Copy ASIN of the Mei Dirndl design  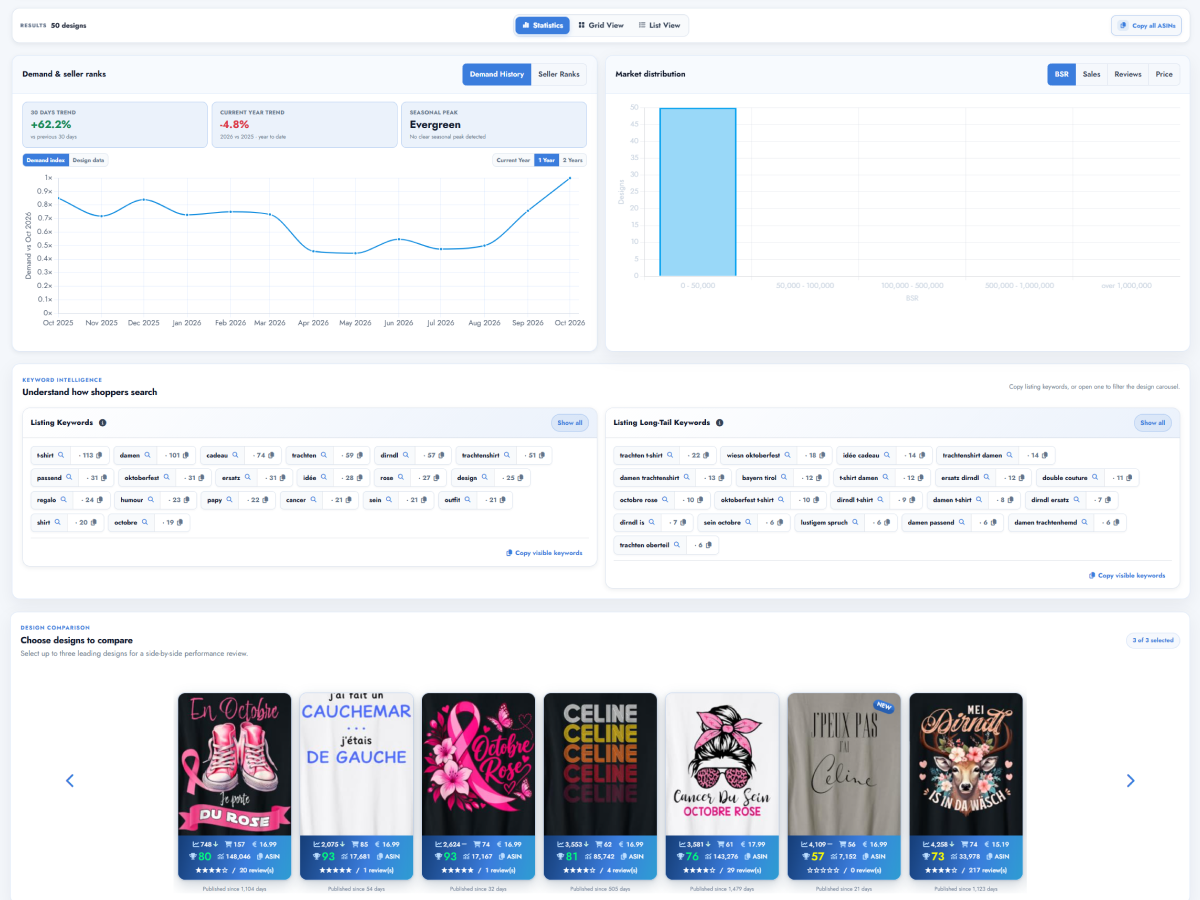pyautogui.click(x=997, y=856)
